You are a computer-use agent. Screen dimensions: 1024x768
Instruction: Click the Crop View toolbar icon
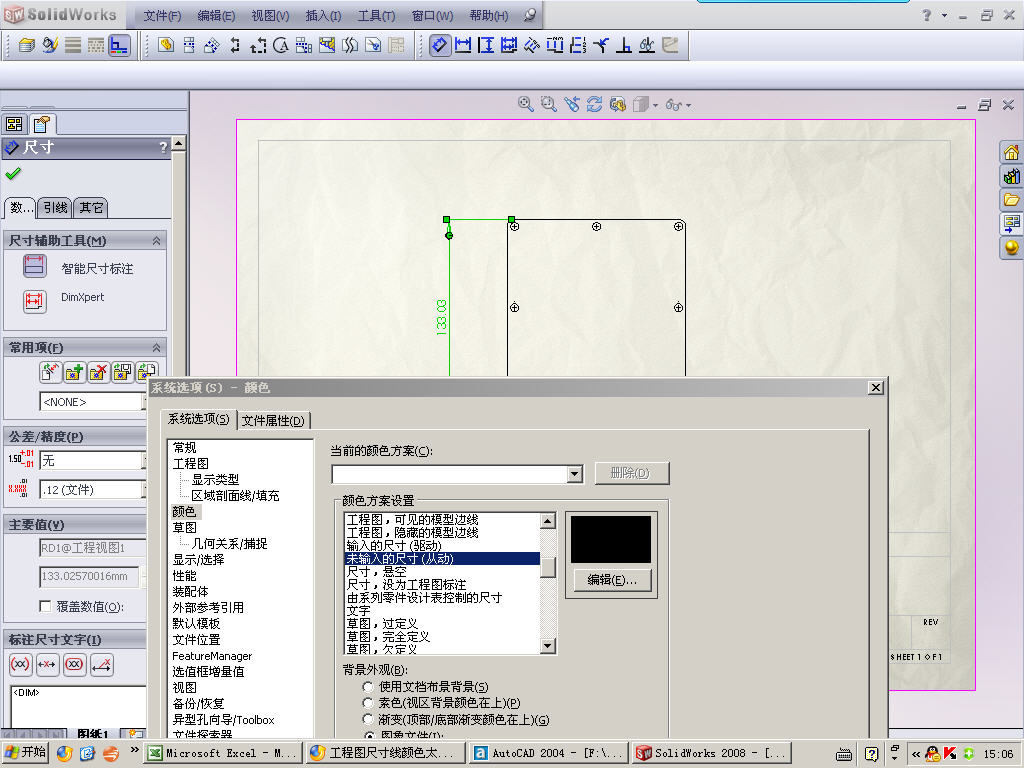coord(373,45)
